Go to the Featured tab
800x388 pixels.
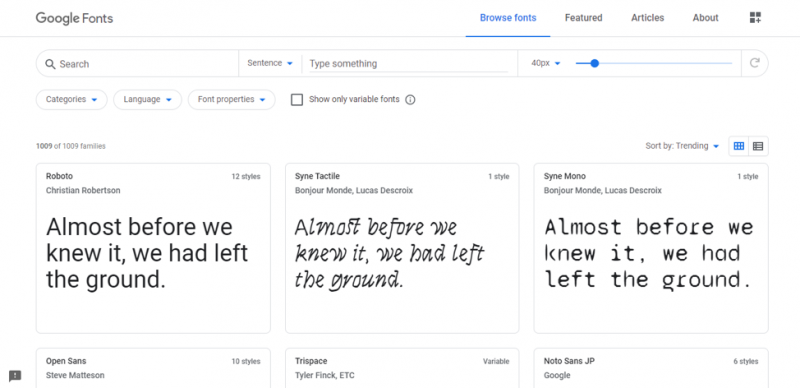point(584,18)
